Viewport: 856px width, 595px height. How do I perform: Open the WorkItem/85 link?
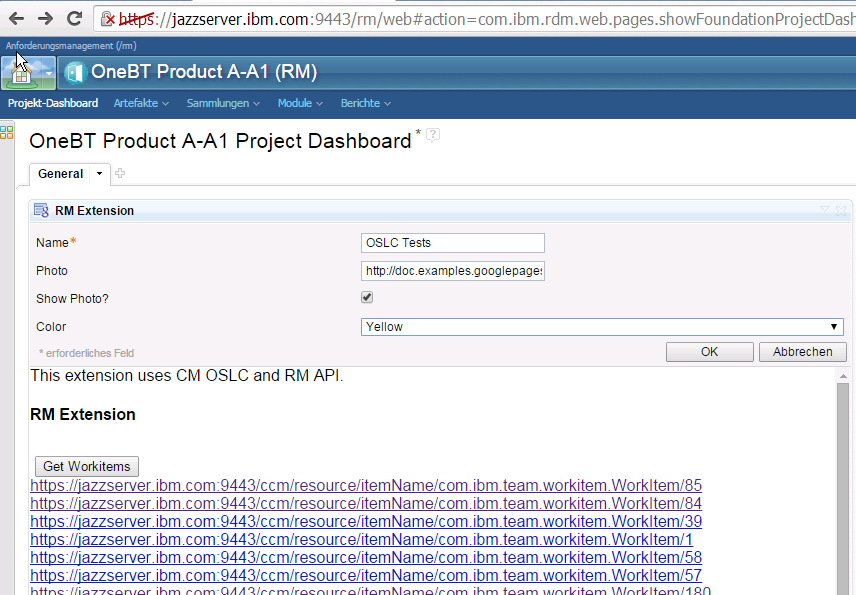(366, 485)
